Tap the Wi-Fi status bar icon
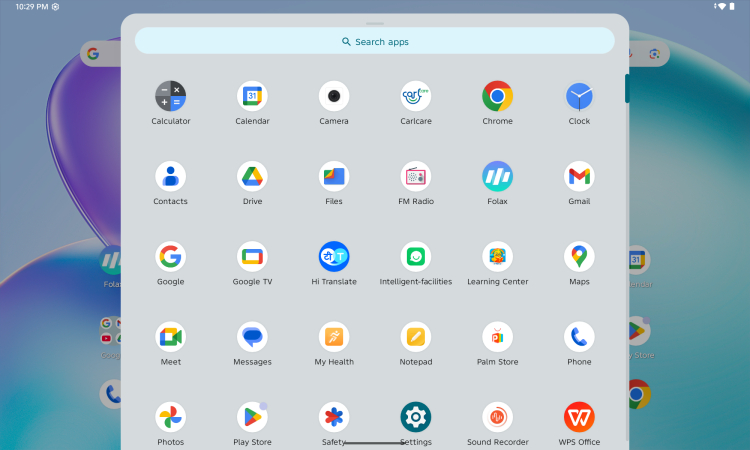The image size is (750, 450). point(721,6)
